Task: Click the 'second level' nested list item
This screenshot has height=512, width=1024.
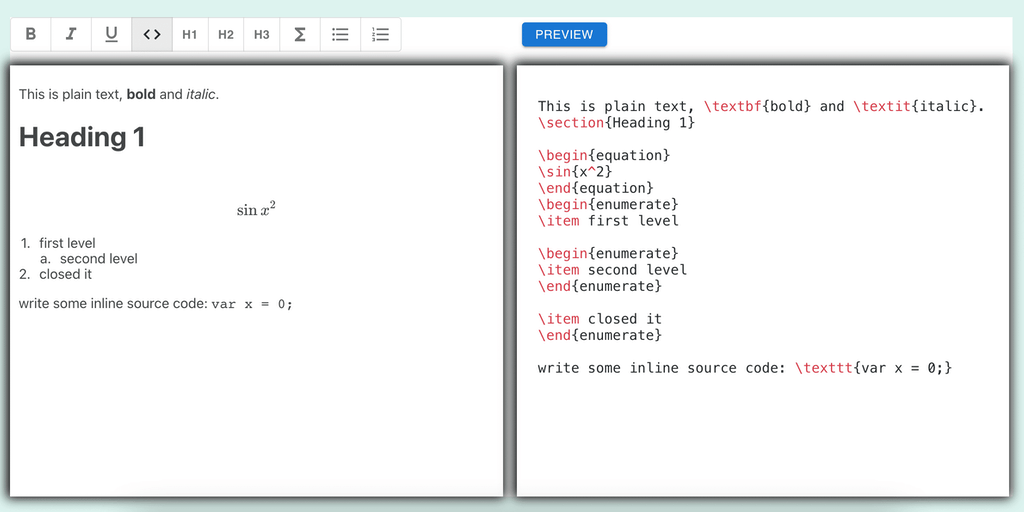Action: point(98,259)
